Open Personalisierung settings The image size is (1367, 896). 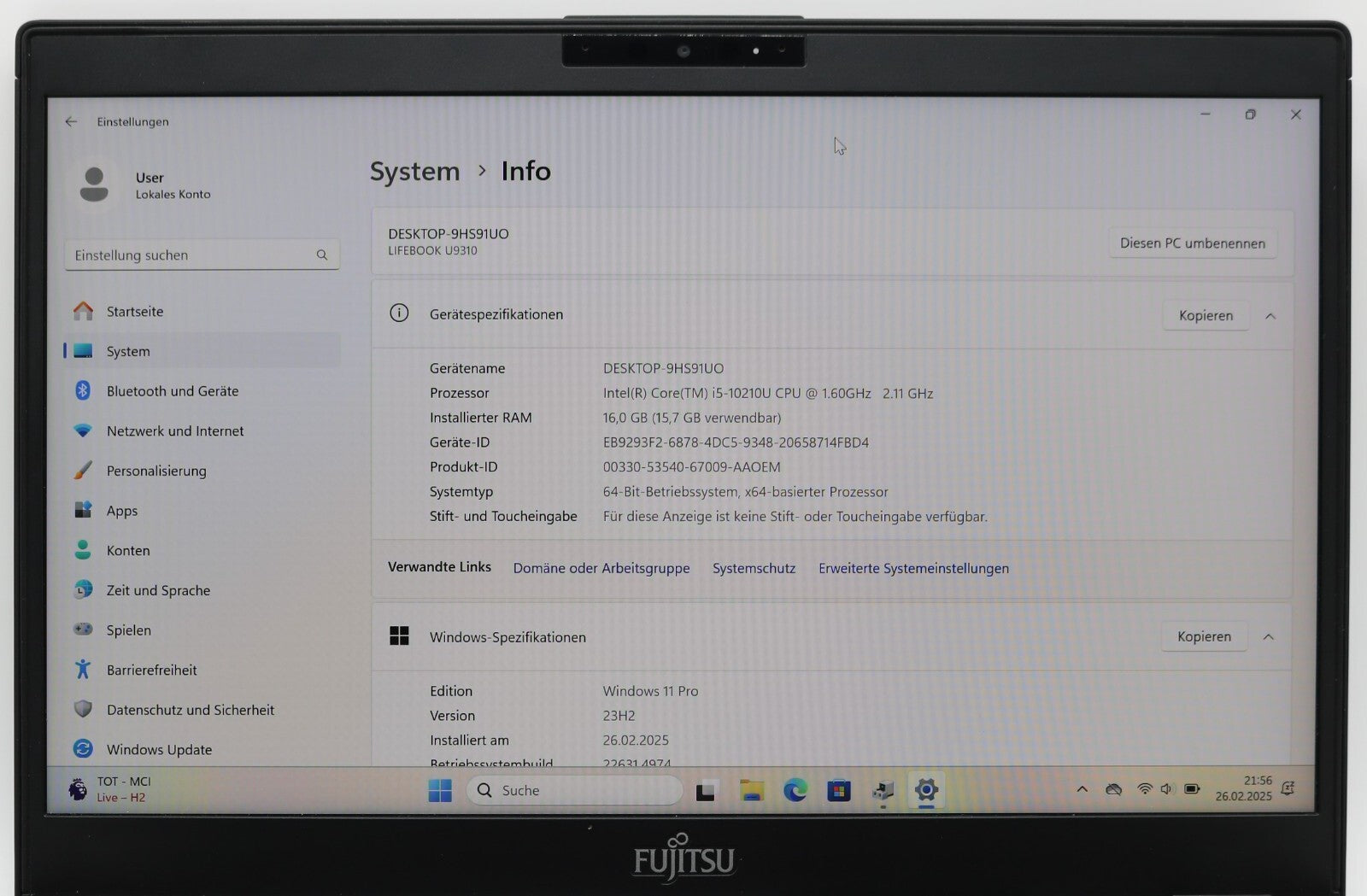pyautogui.click(x=156, y=471)
